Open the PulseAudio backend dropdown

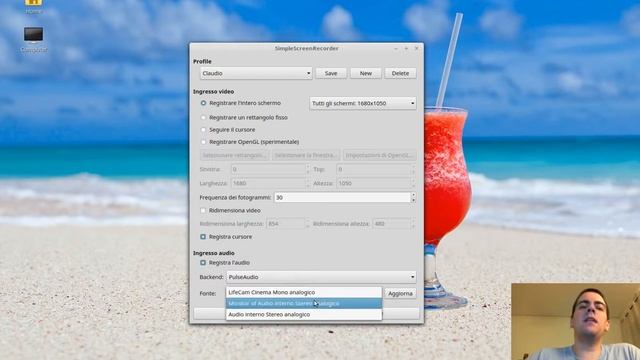(x=321, y=277)
